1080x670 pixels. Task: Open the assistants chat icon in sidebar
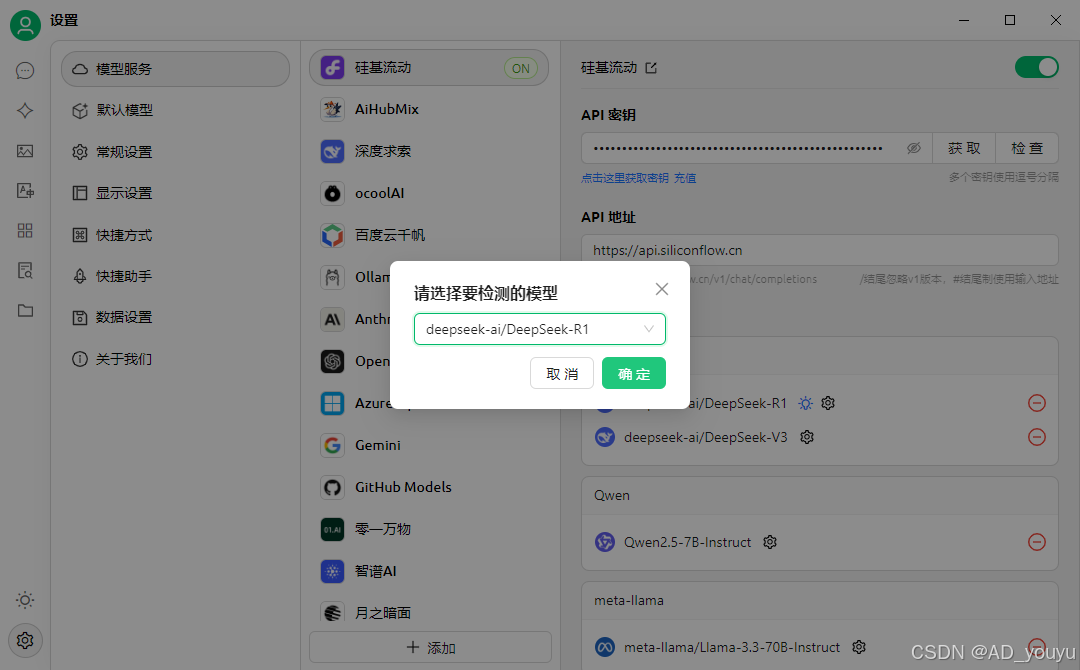click(x=24, y=70)
